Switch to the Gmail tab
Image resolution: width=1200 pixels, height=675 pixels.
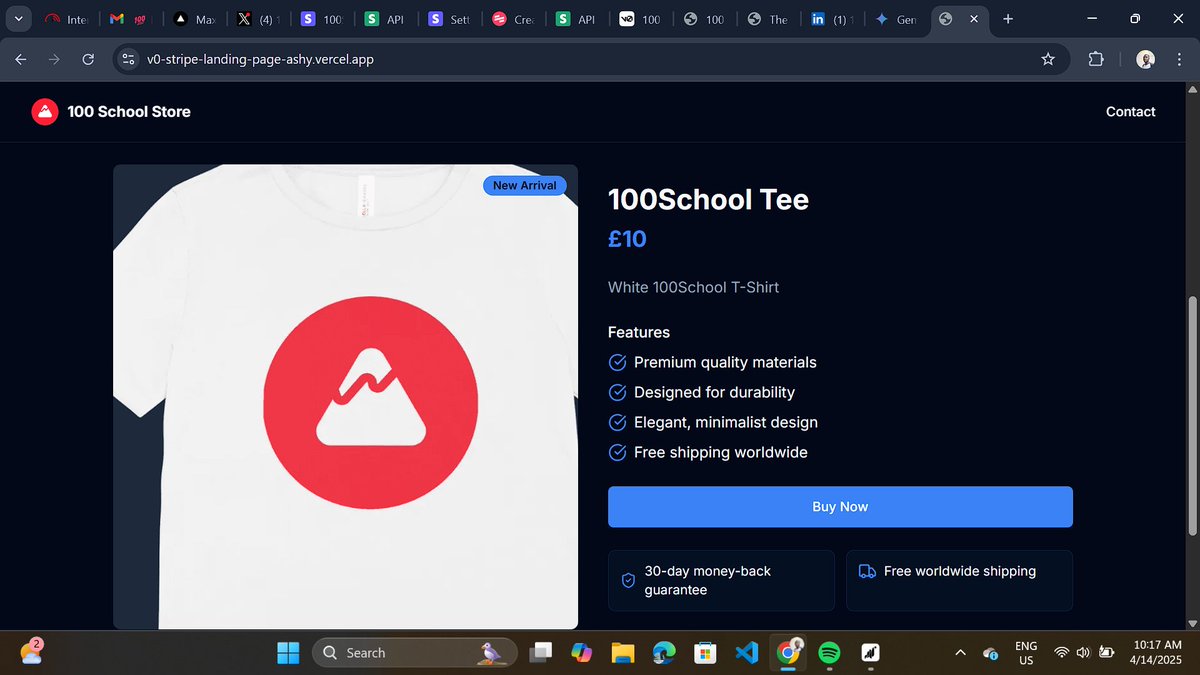130,19
